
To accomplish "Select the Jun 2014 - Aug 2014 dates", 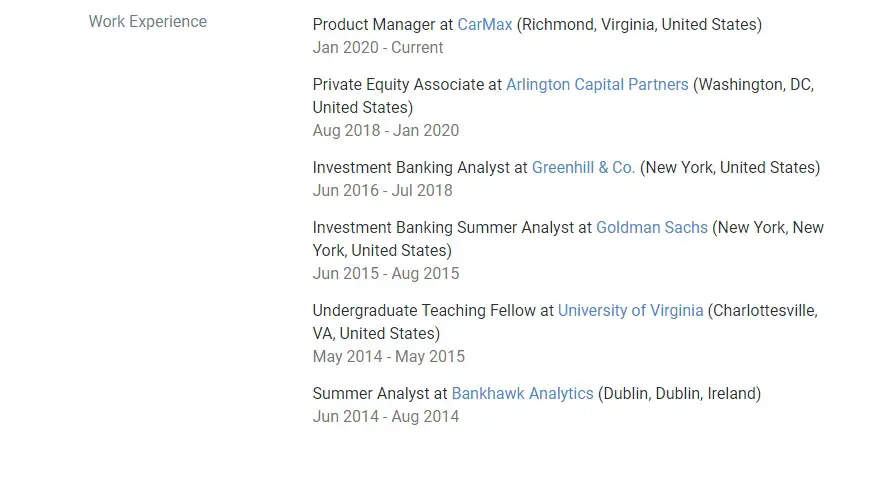I will pos(386,417).
